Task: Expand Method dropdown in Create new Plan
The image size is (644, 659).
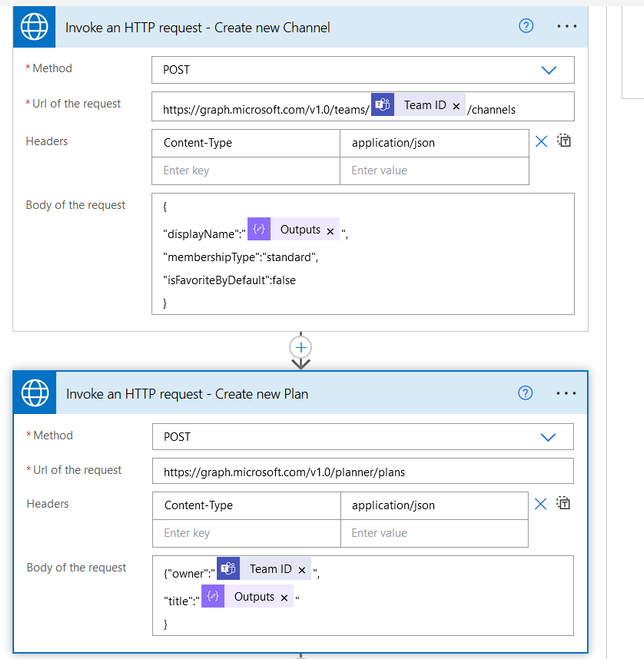Action: pyautogui.click(x=548, y=437)
